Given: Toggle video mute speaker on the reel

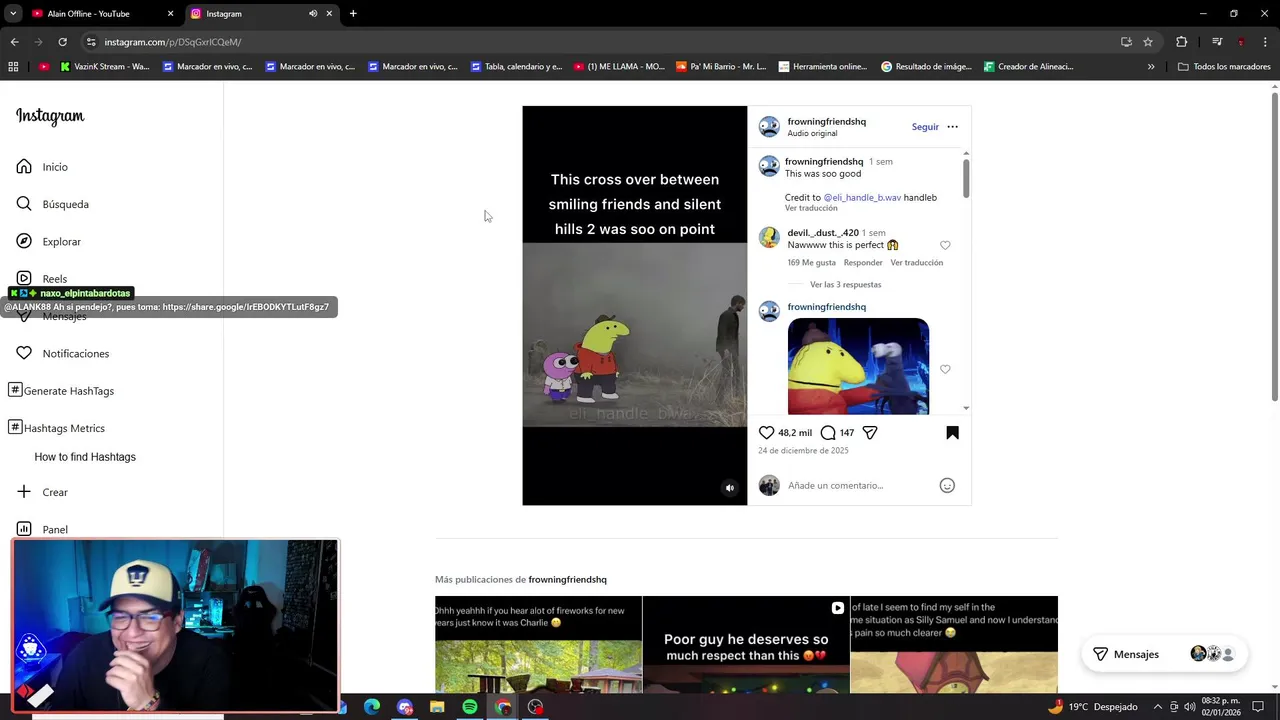Looking at the screenshot, I should point(730,488).
